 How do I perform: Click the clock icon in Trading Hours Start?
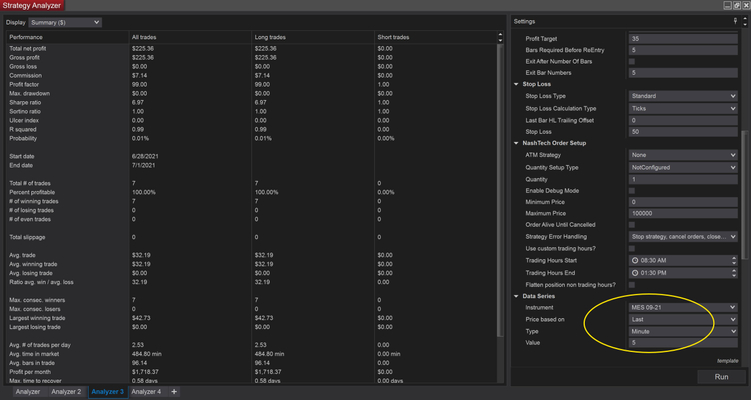635,260
